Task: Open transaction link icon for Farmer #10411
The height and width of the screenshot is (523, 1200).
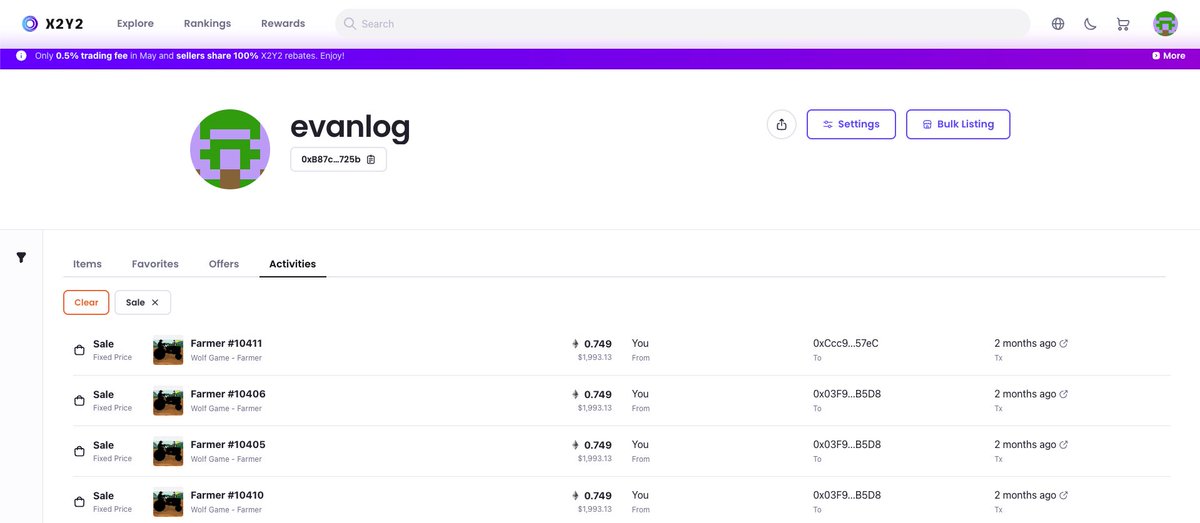Action: (1063, 343)
